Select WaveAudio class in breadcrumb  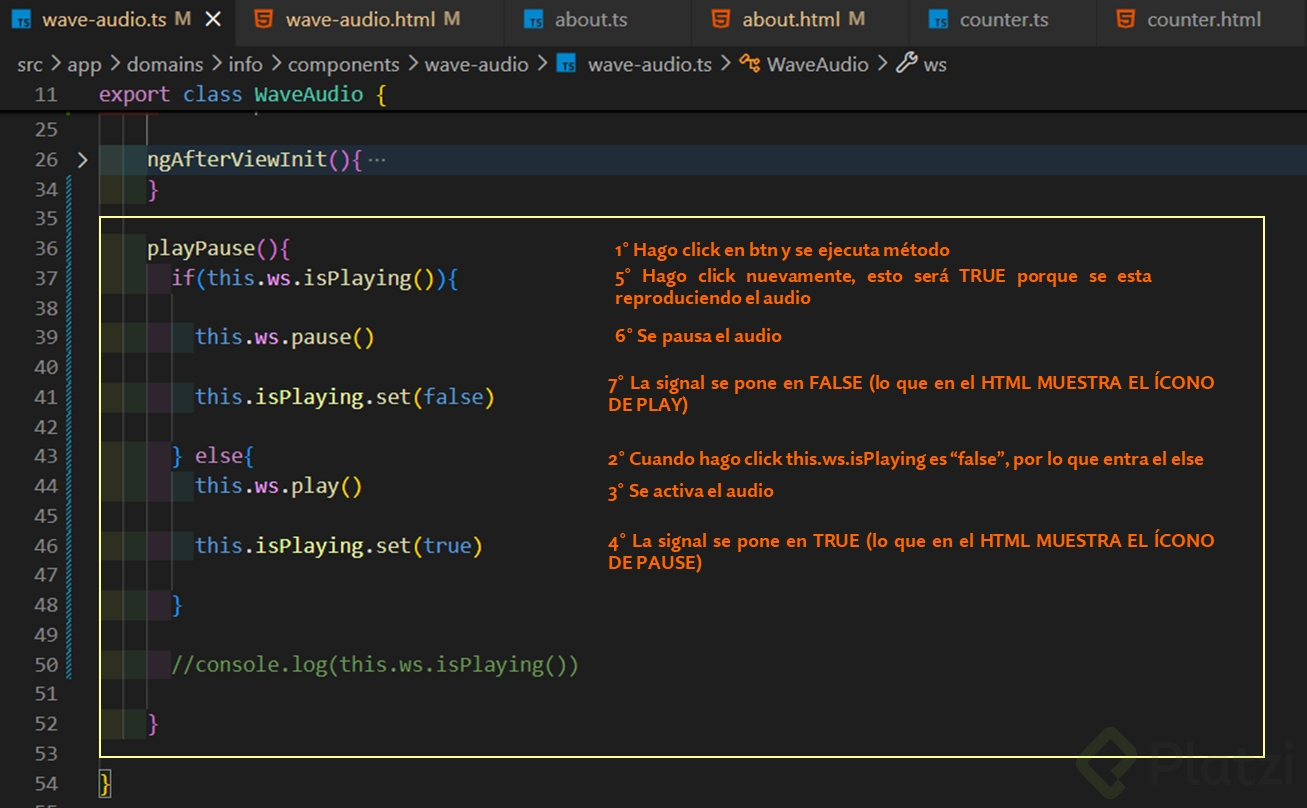coord(817,64)
